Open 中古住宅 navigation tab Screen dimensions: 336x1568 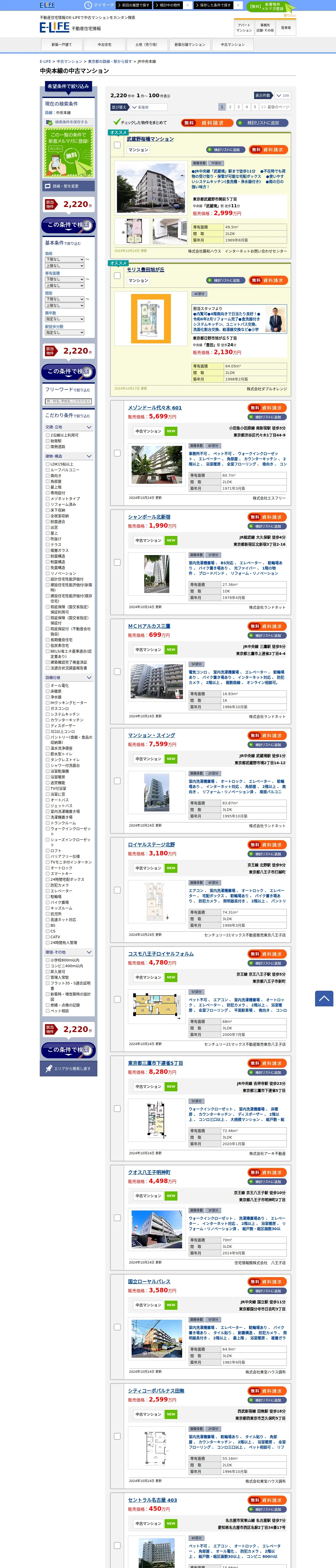click(104, 44)
